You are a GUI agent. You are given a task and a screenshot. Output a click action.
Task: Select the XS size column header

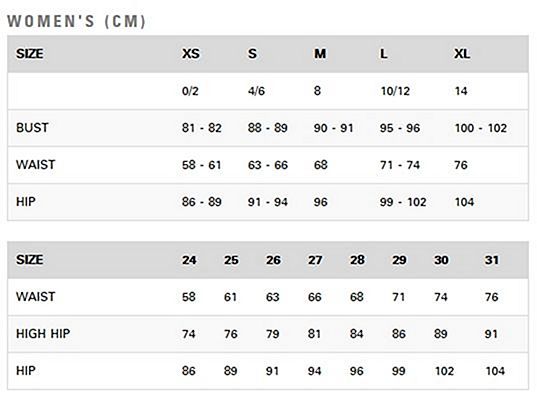pyautogui.click(x=191, y=54)
